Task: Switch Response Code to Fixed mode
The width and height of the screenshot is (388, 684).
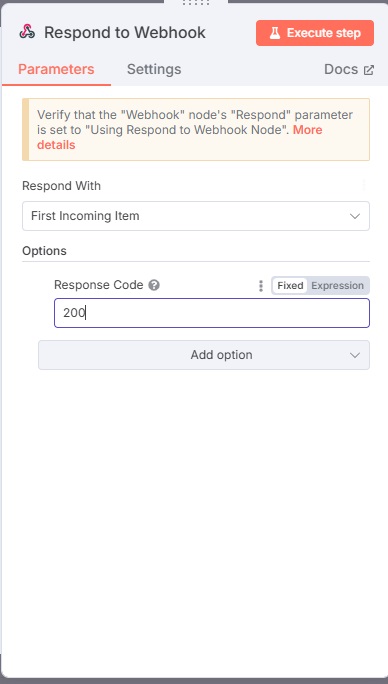Action: click(290, 286)
